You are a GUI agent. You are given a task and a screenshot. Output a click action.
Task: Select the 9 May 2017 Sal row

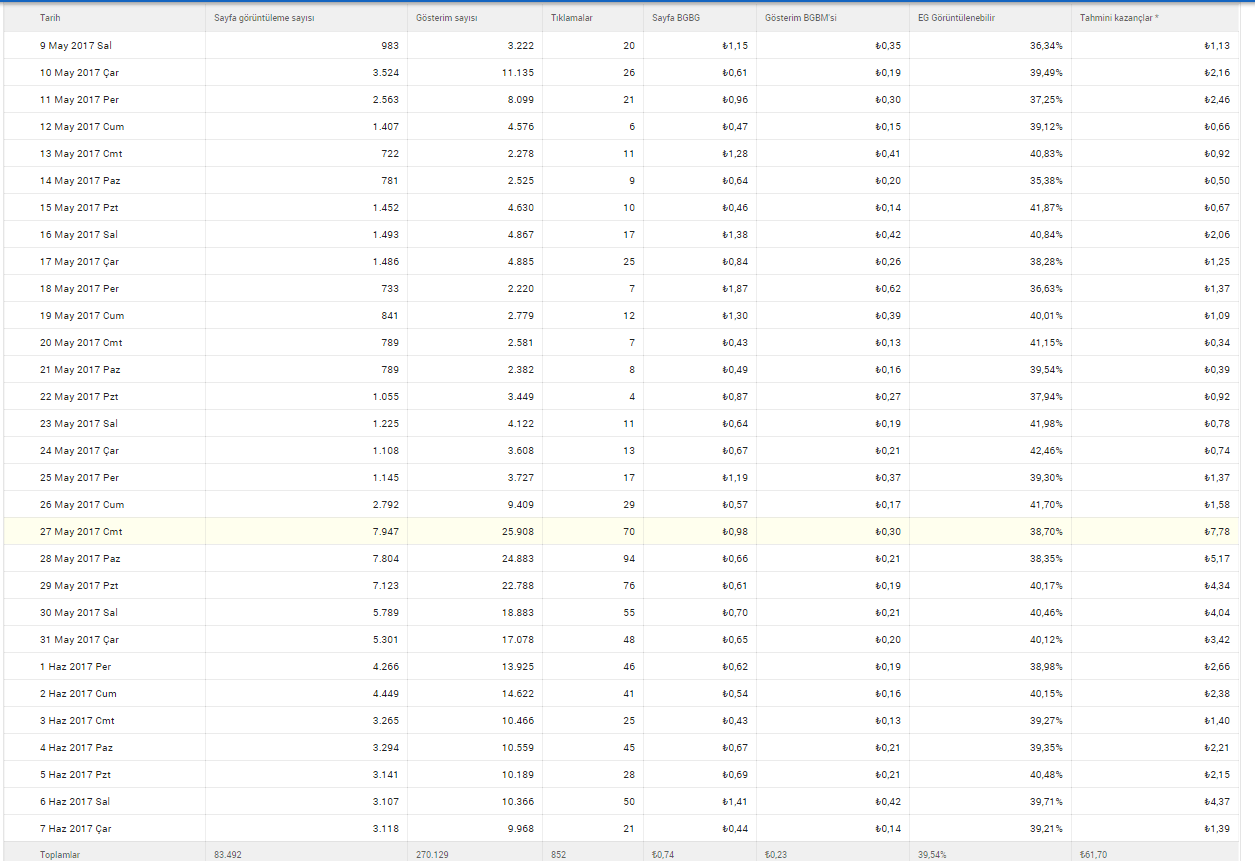[627, 45]
